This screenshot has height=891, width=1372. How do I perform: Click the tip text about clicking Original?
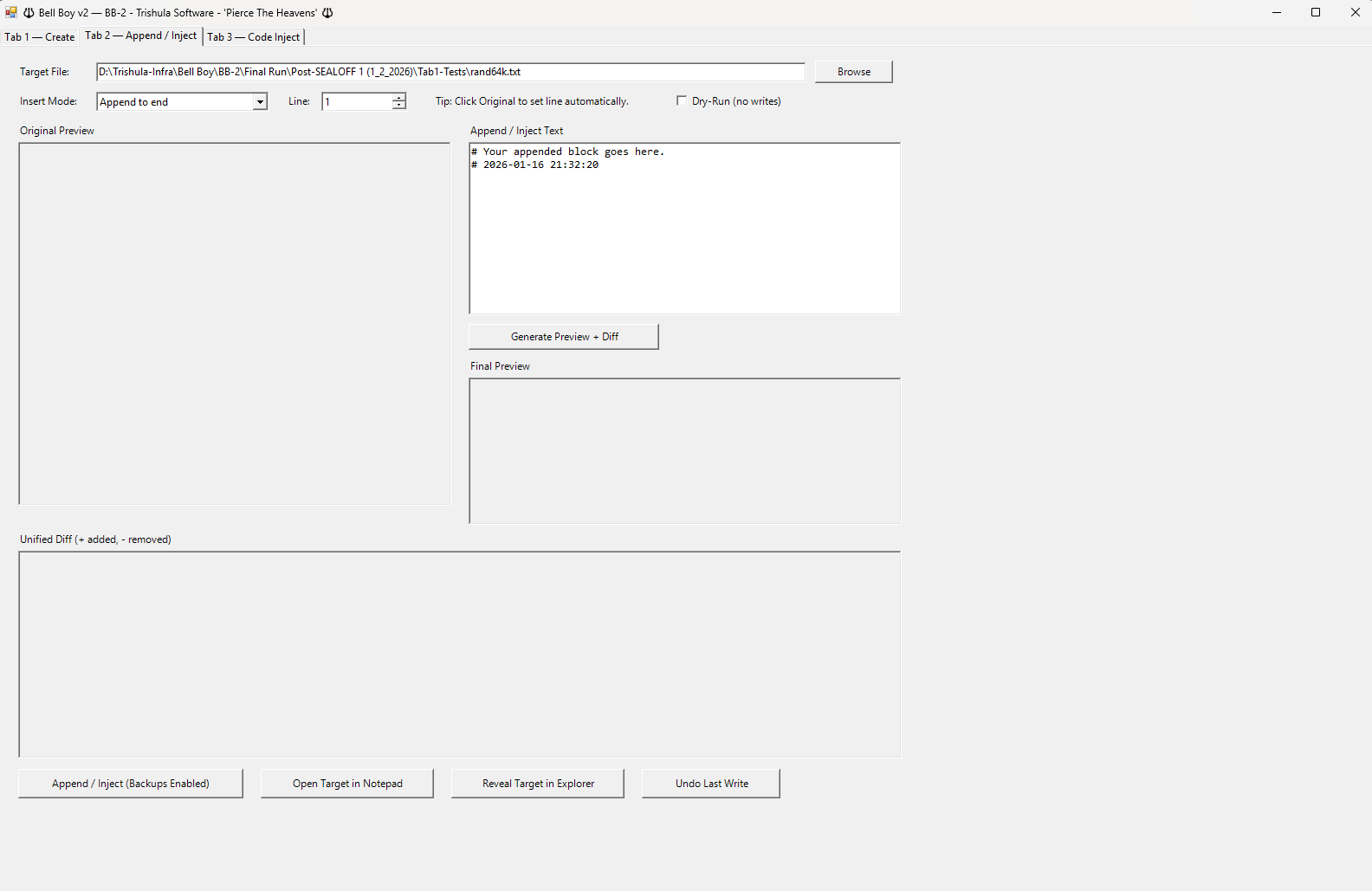532,101
